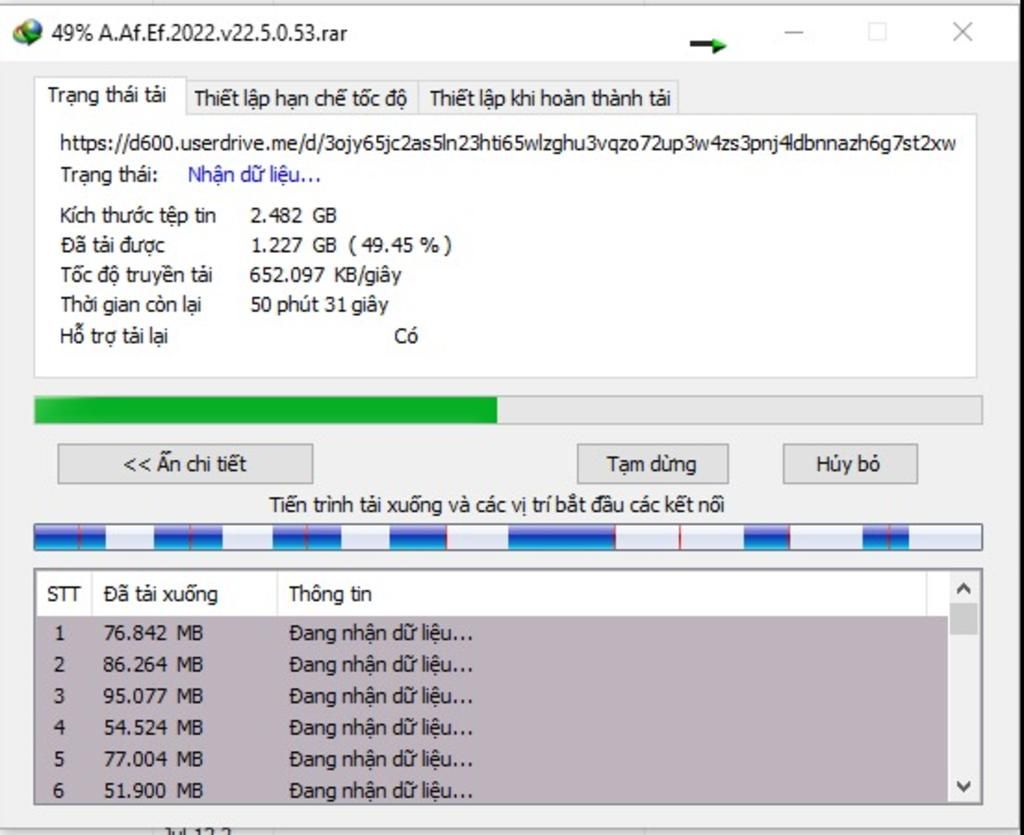Collapse details with Ẩn chi tiết button
Viewport: 1024px width, 835px height.
[x=185, y=464]
